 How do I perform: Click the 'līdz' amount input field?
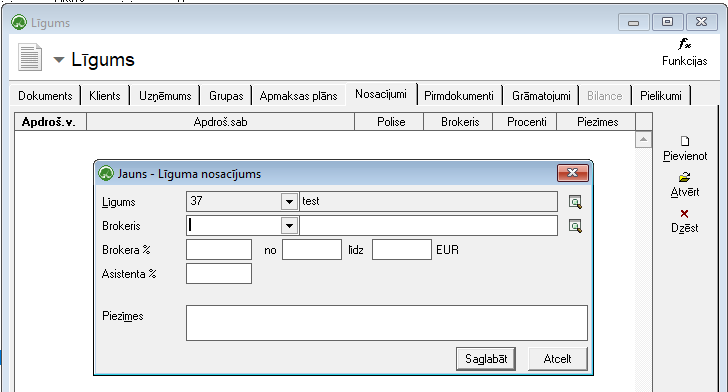402,250
